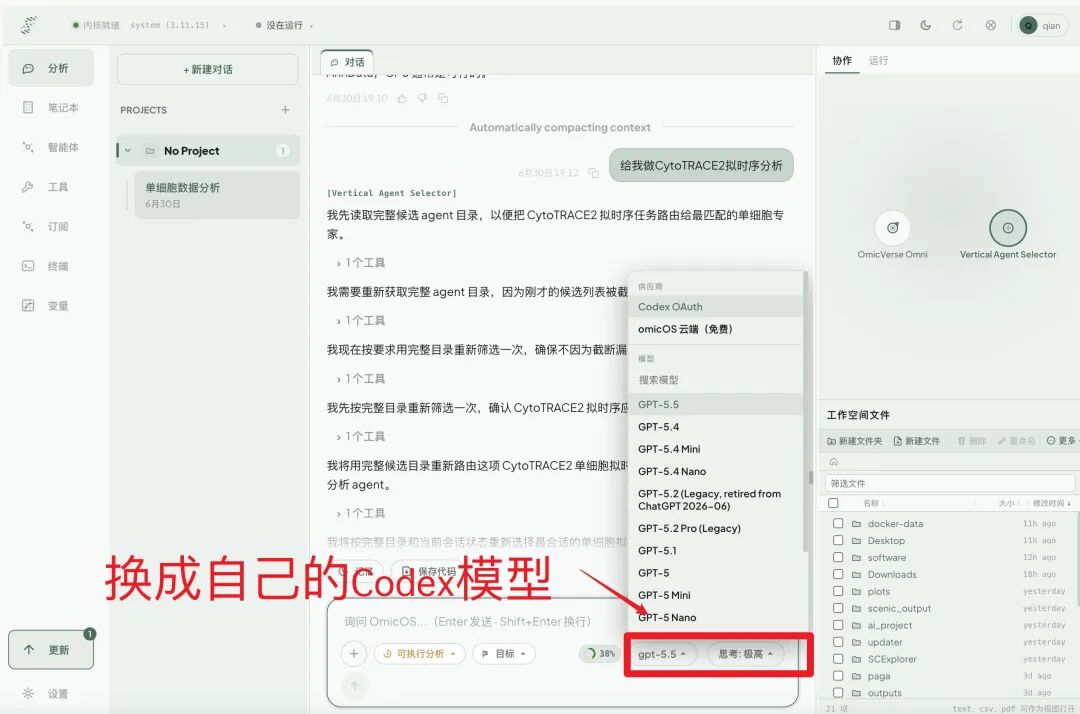Image resolution: width=1080 pixels, height=714 pixels.
Task: Toggle the side panel layout icon
Action: 894,25
